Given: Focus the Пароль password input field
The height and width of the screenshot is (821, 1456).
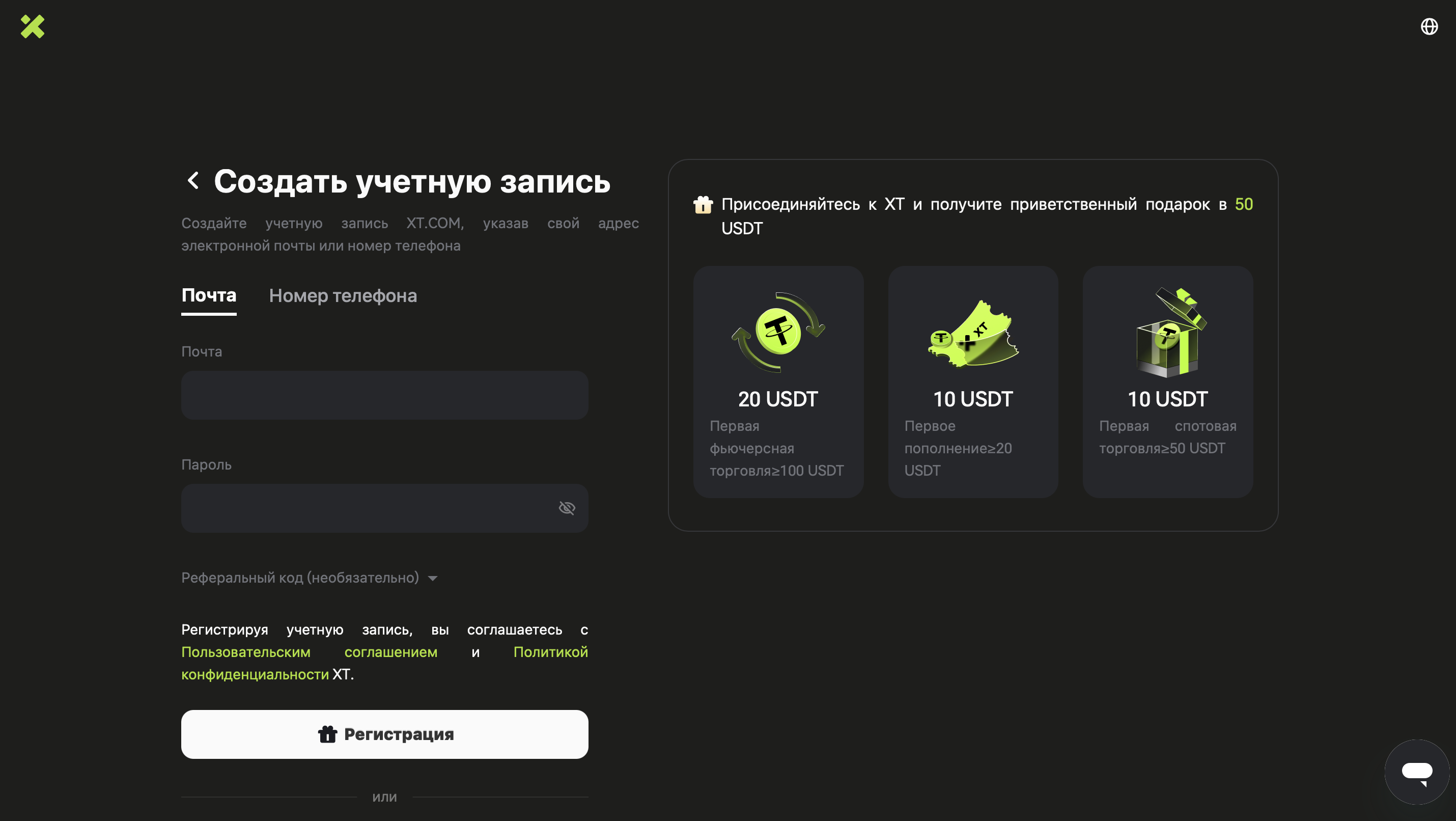Looking at the screenshot, I should [368, 508].
